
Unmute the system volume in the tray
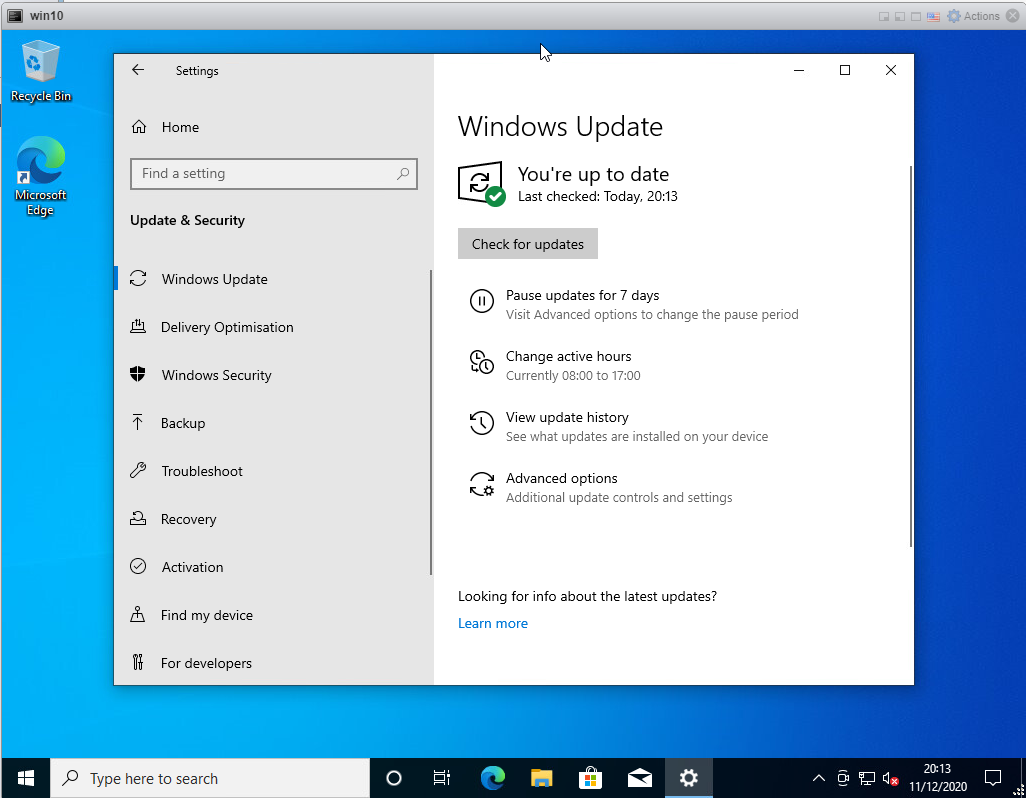(889, 777)
